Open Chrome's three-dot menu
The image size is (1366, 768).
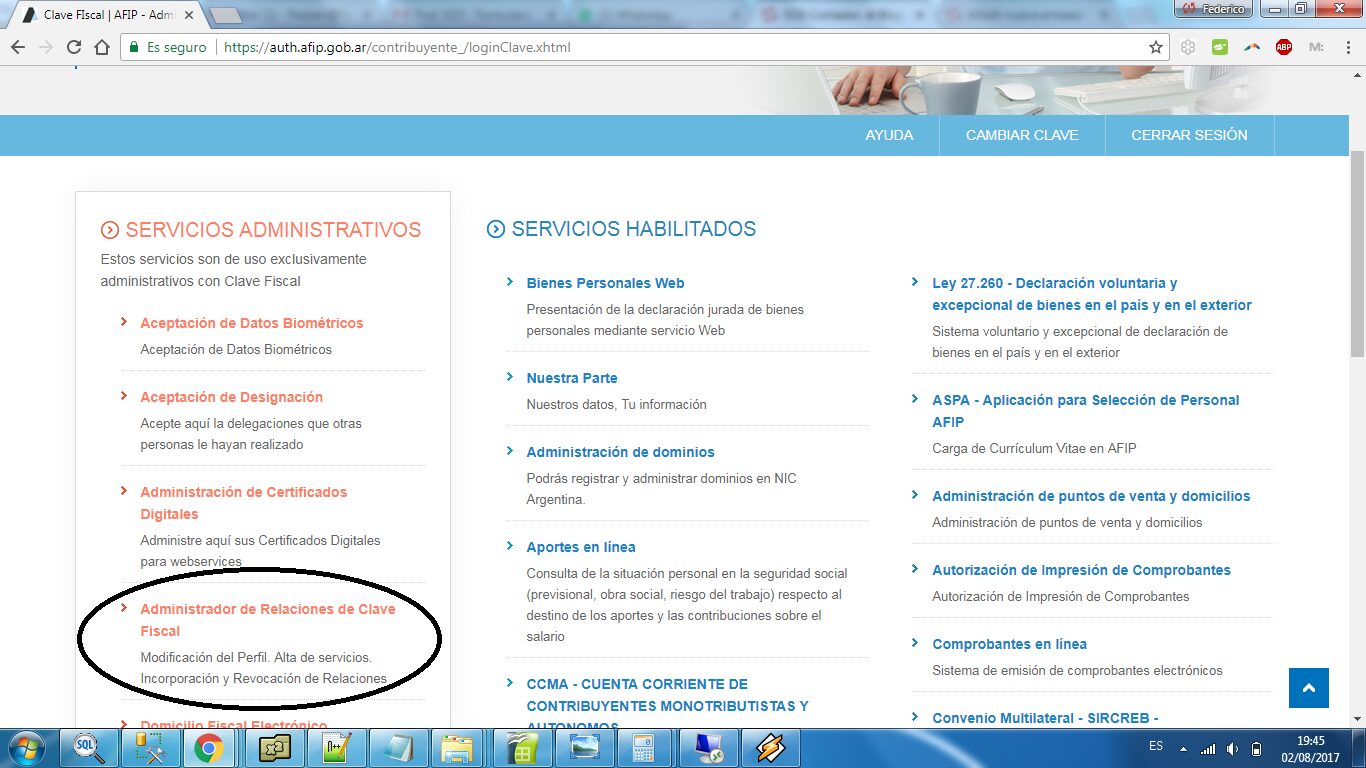1346,47
